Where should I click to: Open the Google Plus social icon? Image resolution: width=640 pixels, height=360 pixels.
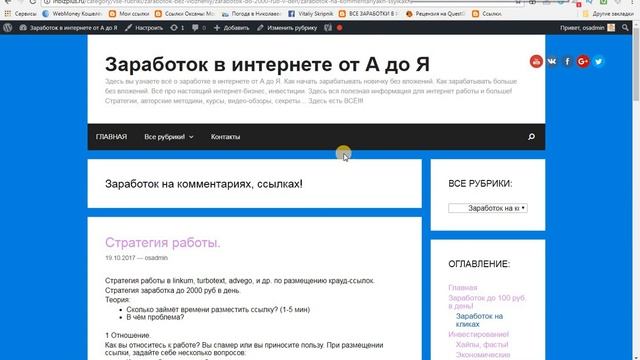click(583, 61)
